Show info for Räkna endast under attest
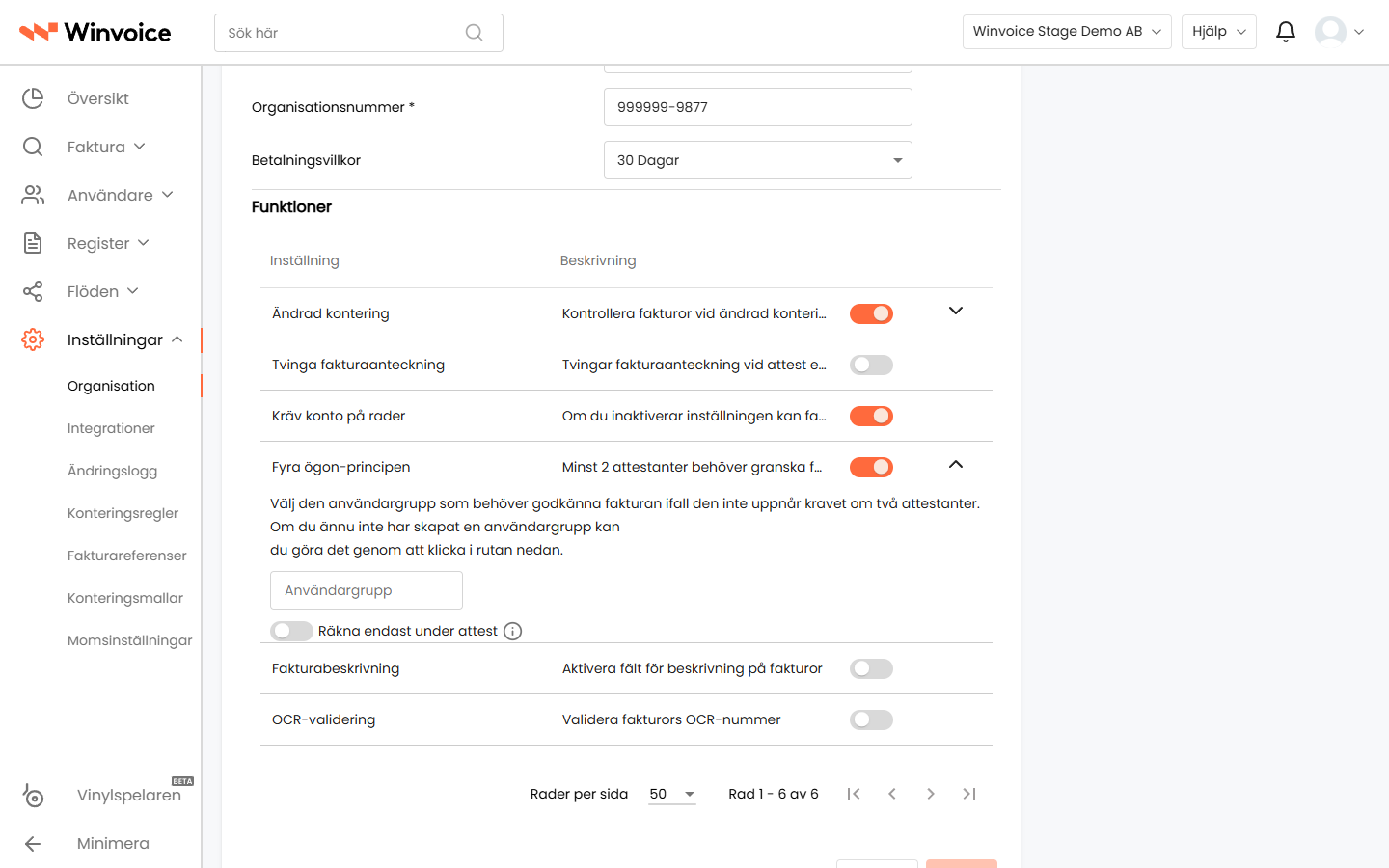 pos(513,631)
